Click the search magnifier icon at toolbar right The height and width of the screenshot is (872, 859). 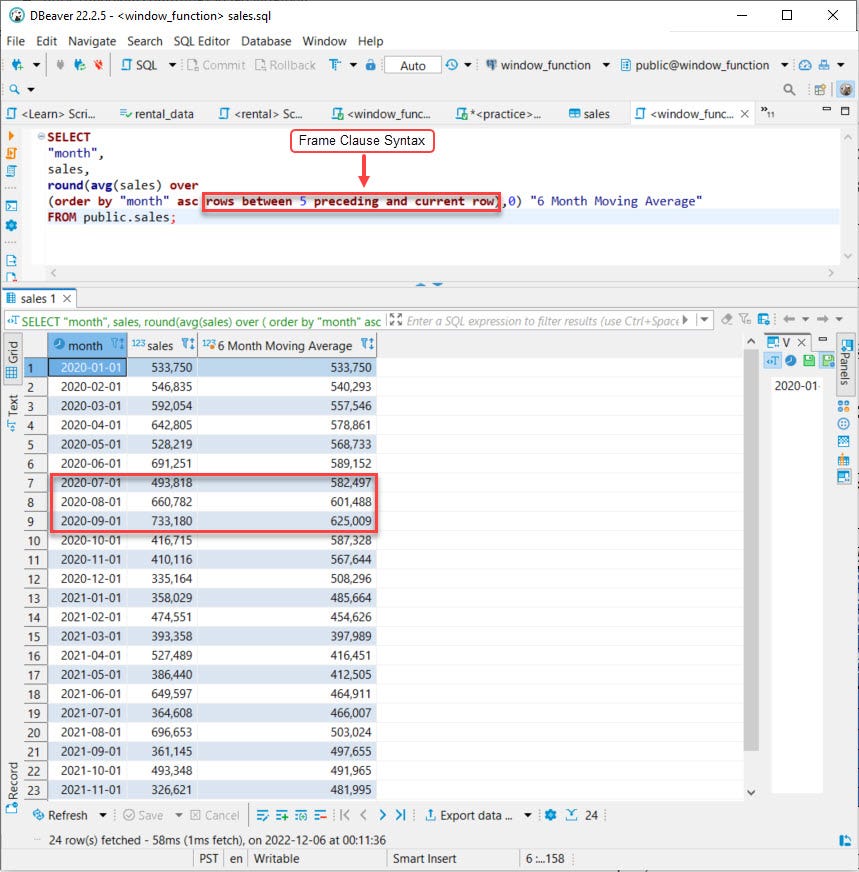point(789,90)
